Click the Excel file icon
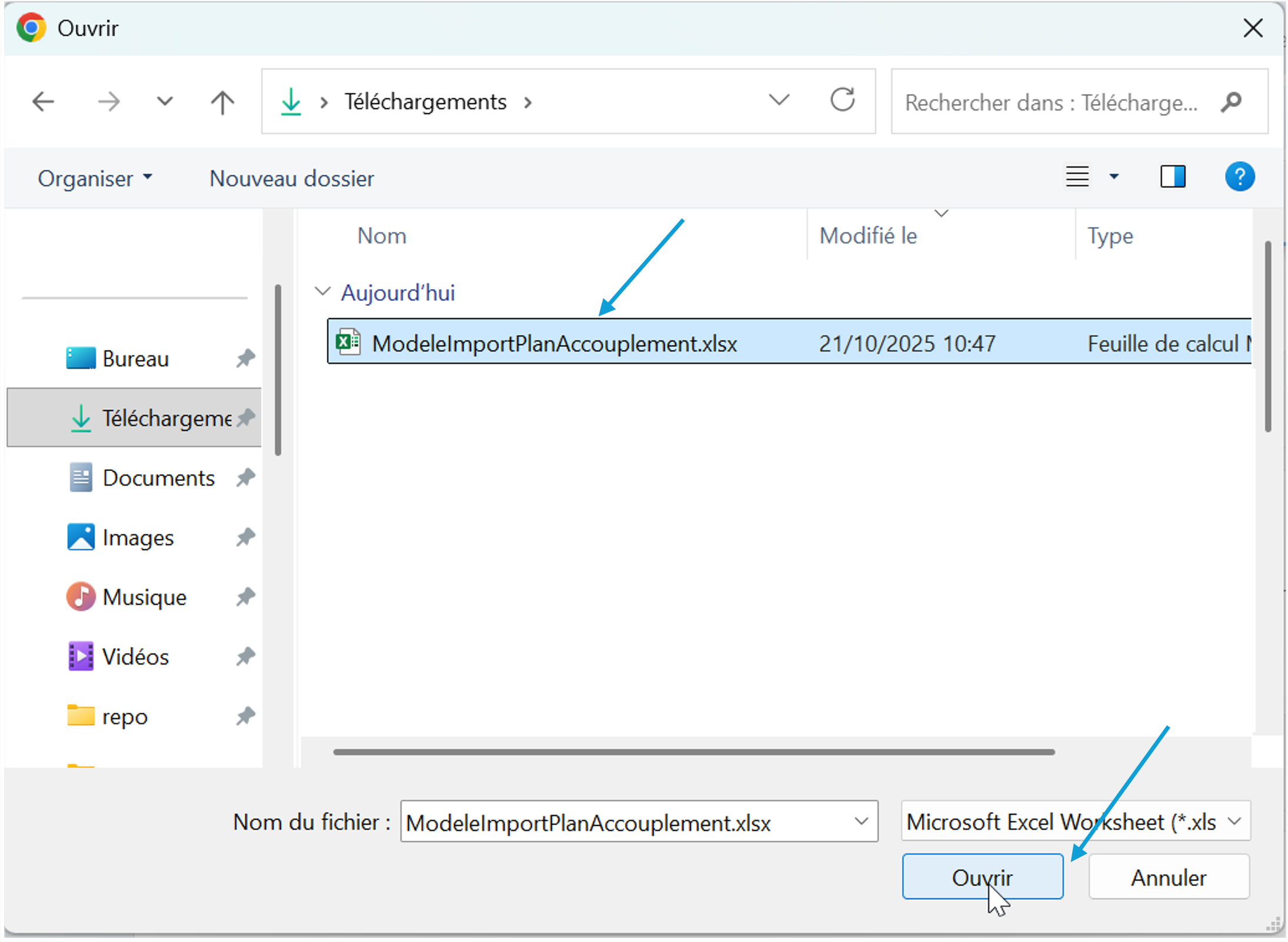 [x=348, y=342]
